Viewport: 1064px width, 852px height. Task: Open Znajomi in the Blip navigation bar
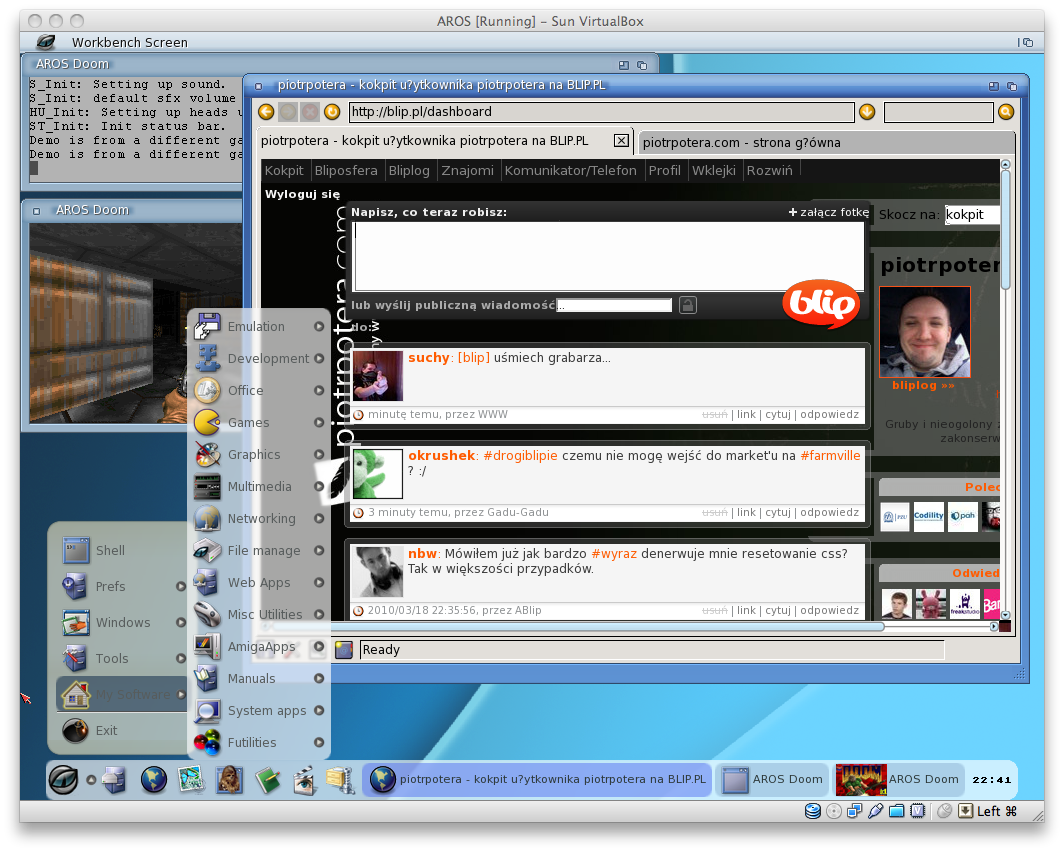click(x=468, y=170)
